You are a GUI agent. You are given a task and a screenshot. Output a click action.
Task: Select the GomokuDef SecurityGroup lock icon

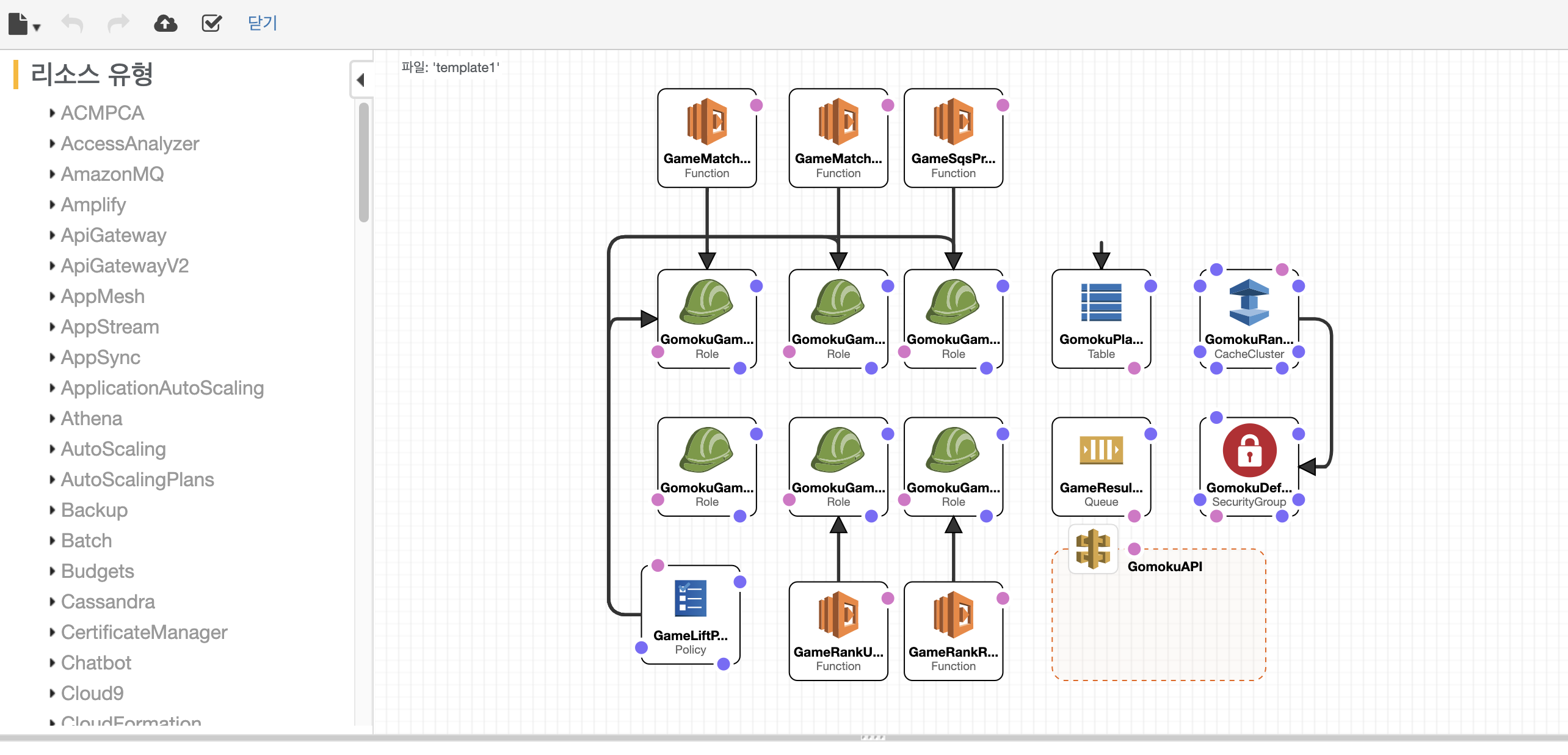1249,450
